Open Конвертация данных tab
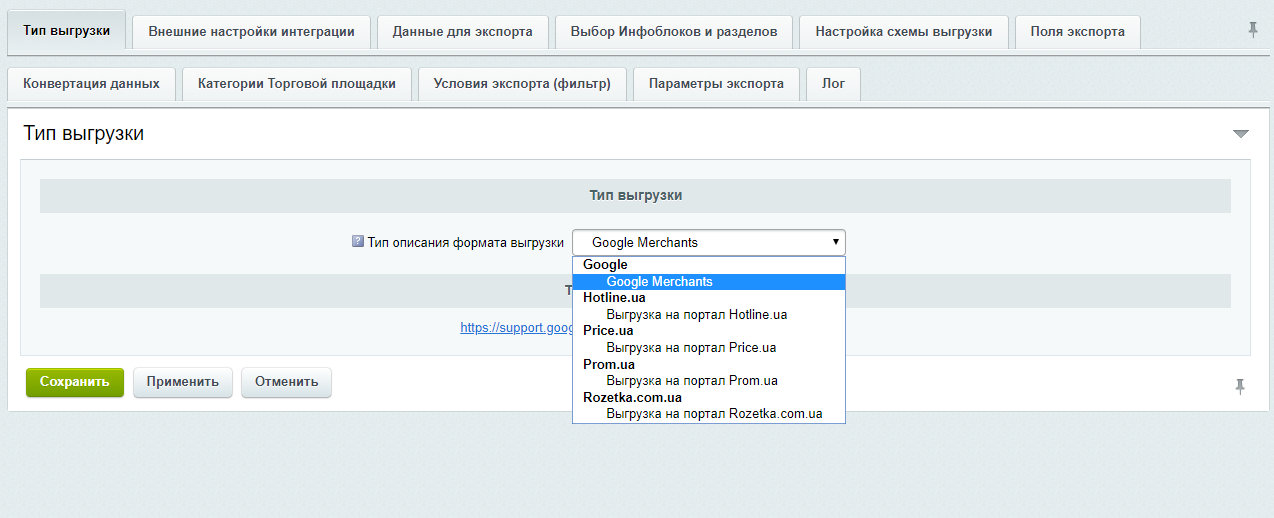The image size is (1274, 518). coord(91,83)
